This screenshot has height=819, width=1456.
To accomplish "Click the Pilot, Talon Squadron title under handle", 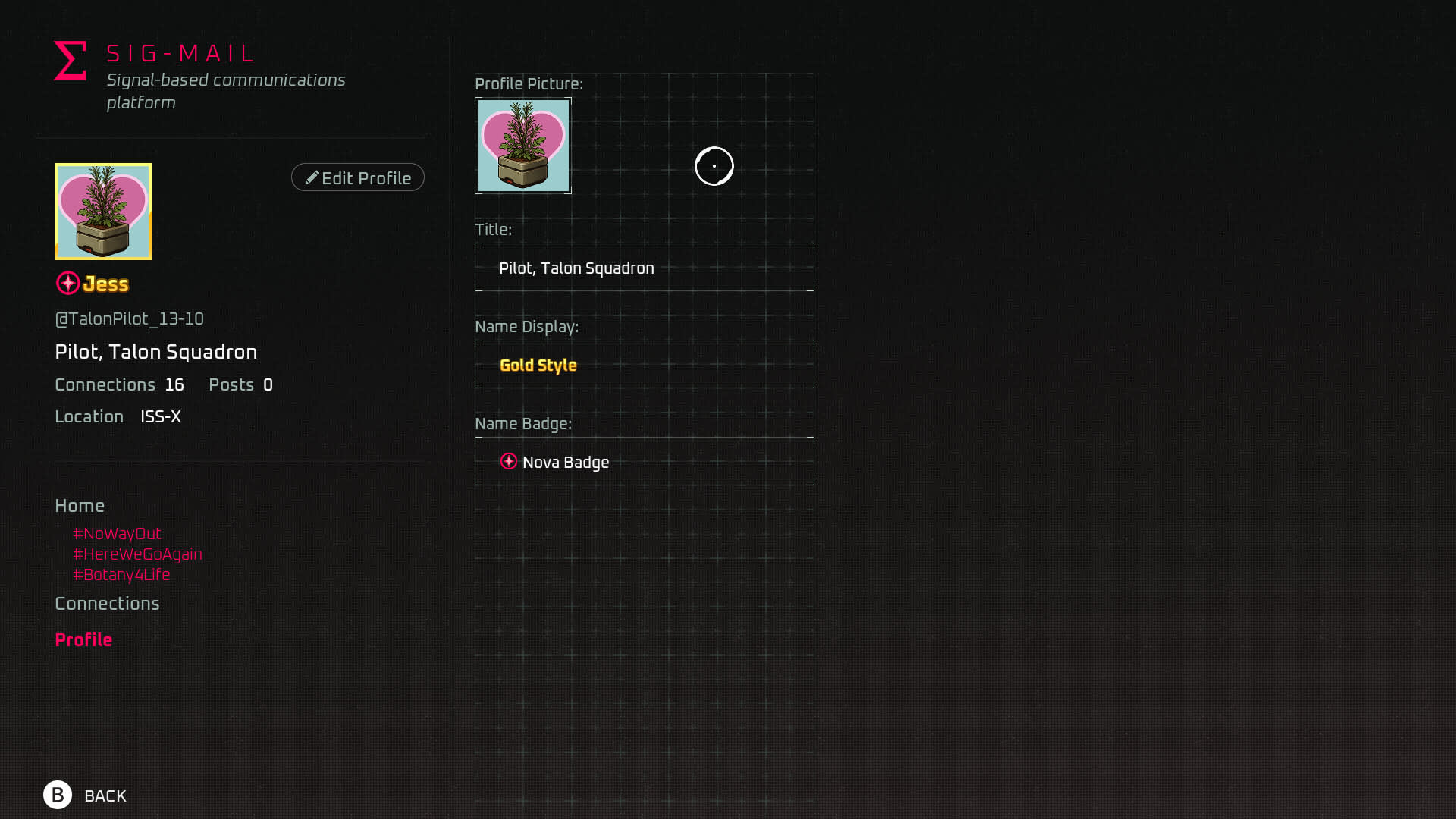I will pyautogui.click(x=156, y=352).
